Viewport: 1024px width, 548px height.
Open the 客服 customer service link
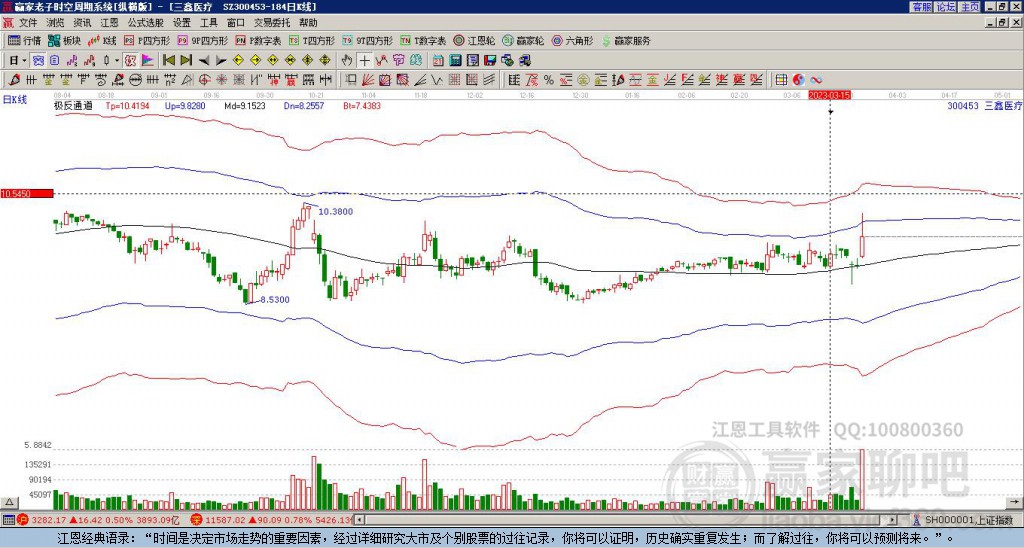tap(922, 7)
